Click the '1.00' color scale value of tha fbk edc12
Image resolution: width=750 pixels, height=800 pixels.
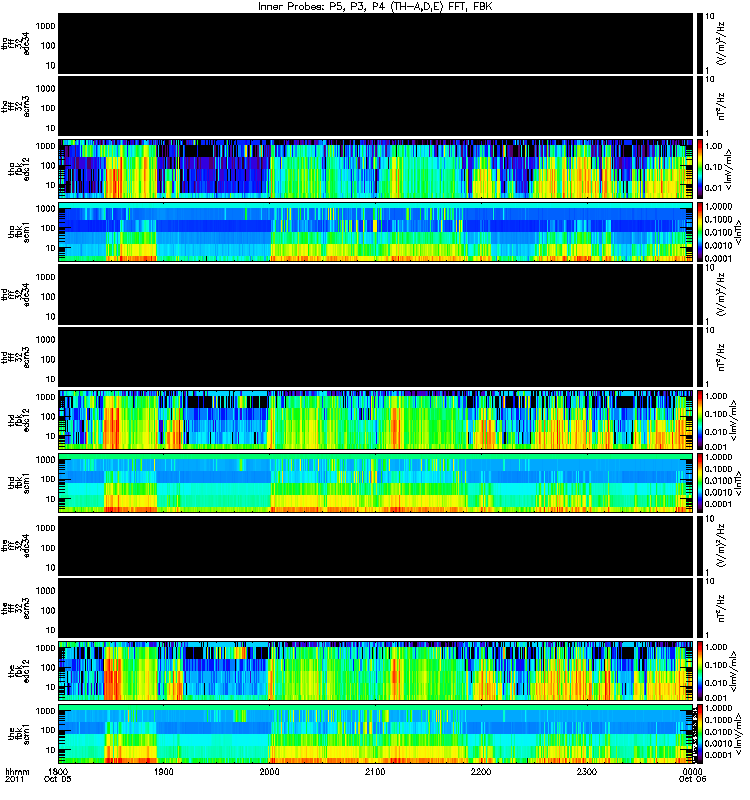click(x=714, y=146)
